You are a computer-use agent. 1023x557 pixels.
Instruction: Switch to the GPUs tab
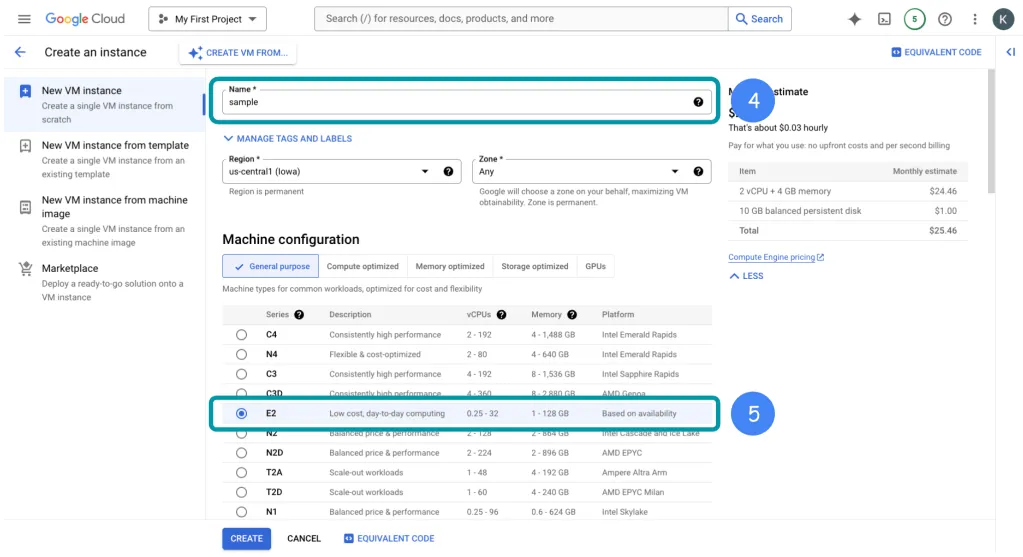(595, 266)
